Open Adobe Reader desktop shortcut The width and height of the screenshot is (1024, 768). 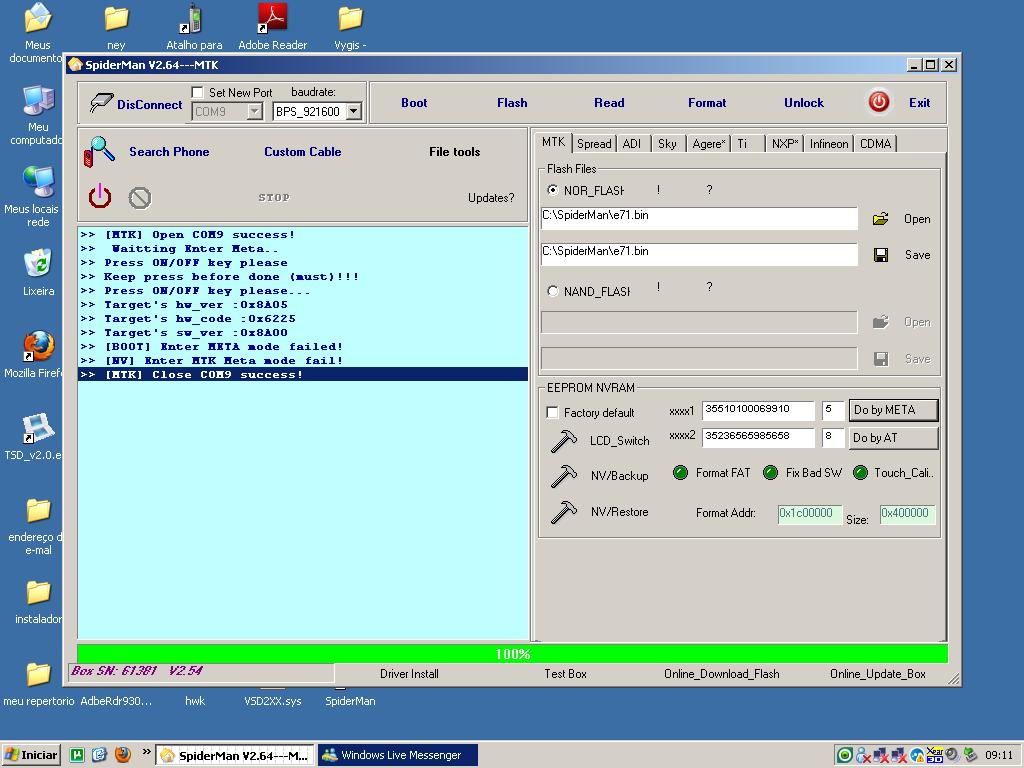272,27
